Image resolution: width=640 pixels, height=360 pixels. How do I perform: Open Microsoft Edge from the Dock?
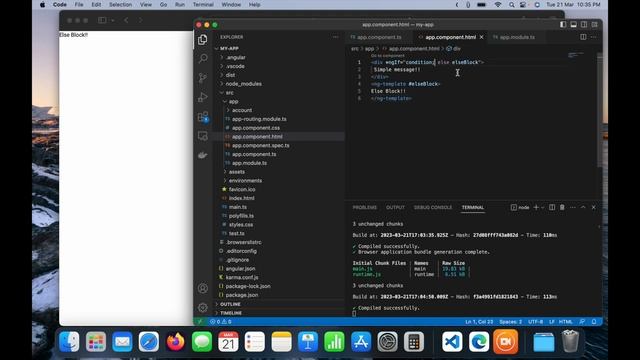pyautogui.click(x=479, y=342)
